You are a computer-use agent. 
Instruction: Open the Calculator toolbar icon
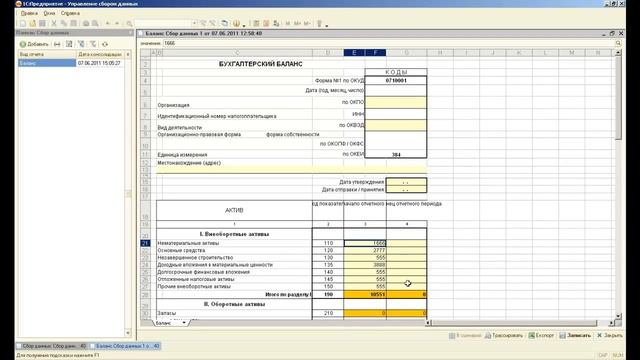pyautogui.click(x=256, y=24)
